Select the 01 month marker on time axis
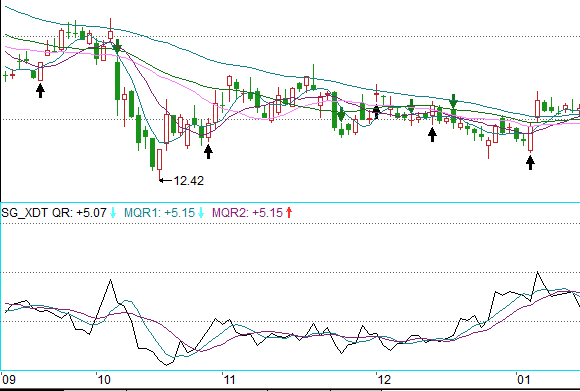580x391 pixels. [523, 380]
